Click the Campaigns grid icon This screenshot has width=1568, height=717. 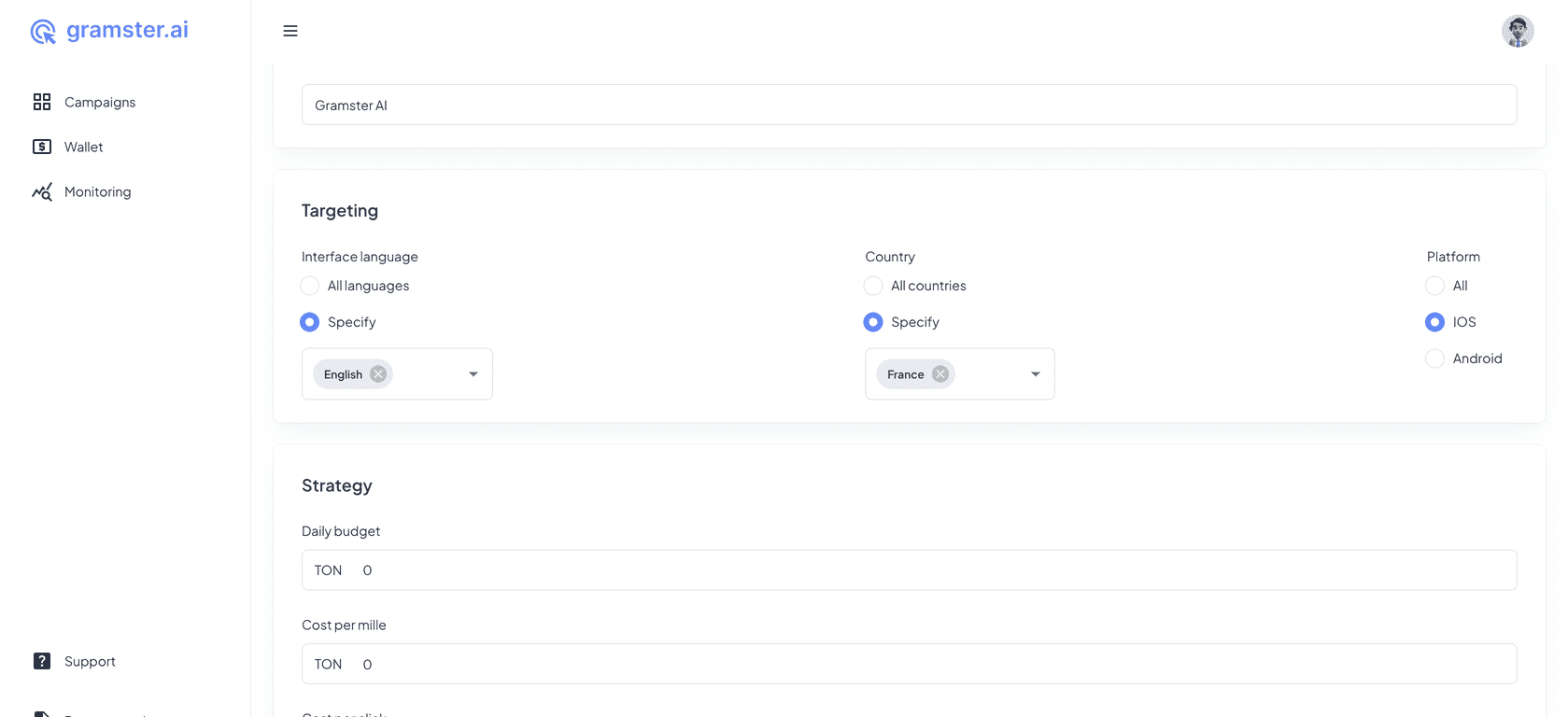click(42, 102)
